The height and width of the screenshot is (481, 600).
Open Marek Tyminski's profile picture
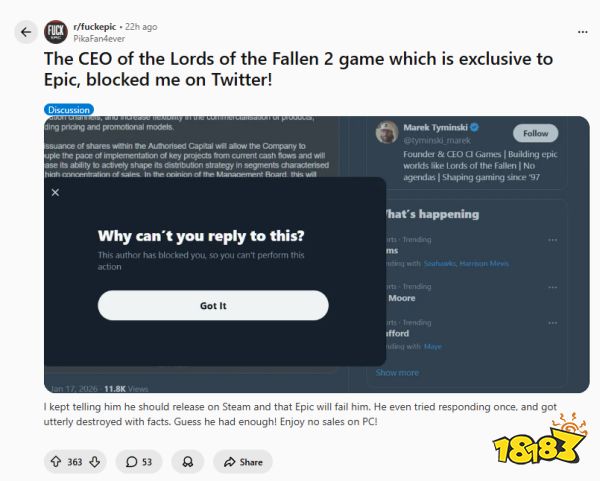(386, 133)
